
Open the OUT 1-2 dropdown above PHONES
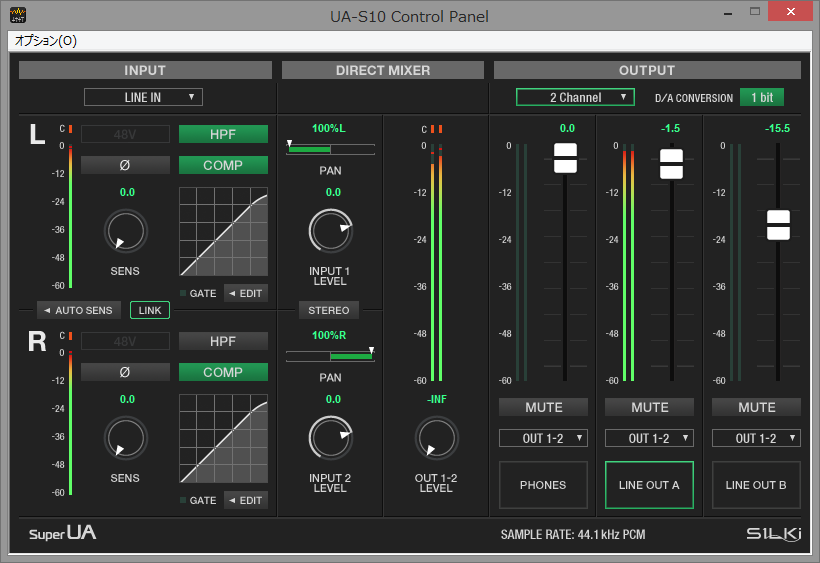click(543, 438)
